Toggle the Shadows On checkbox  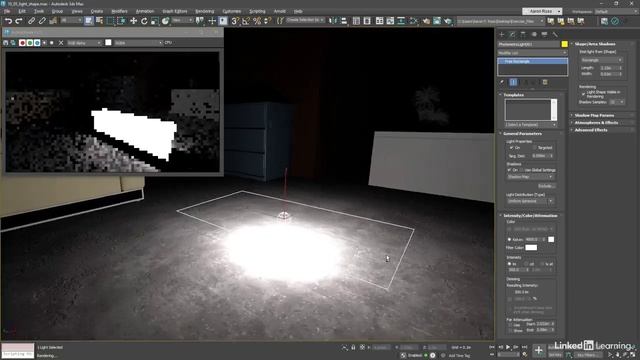(509, 170)
